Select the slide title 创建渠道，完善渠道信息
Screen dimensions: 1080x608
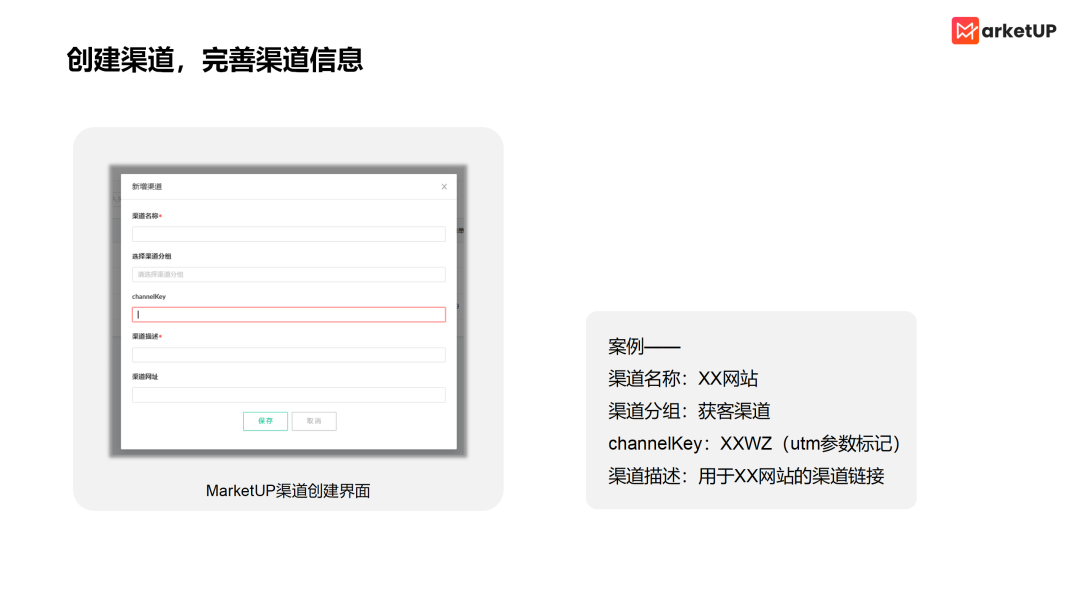pos(216,61)
